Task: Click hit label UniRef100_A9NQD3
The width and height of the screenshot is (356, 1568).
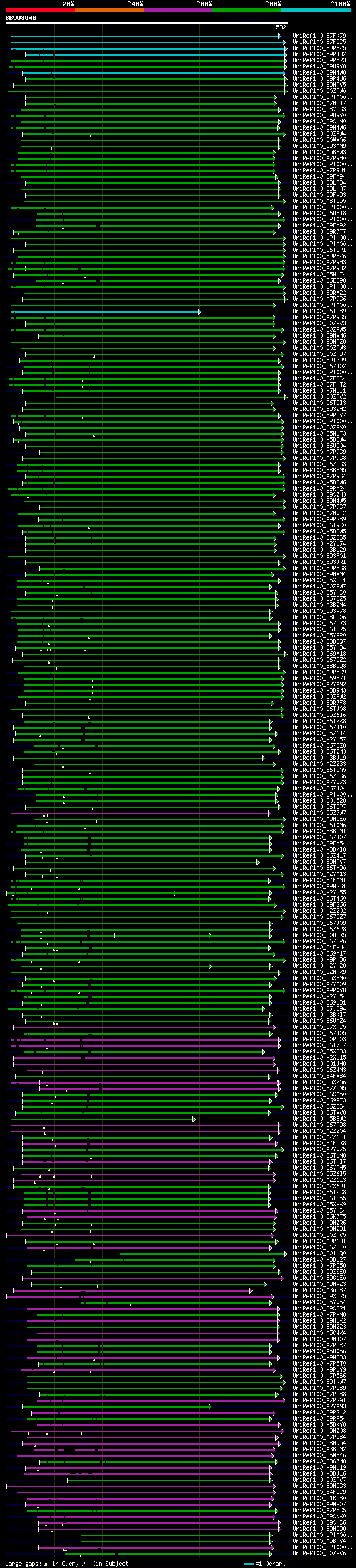Action: click(x=319, y=1358)
